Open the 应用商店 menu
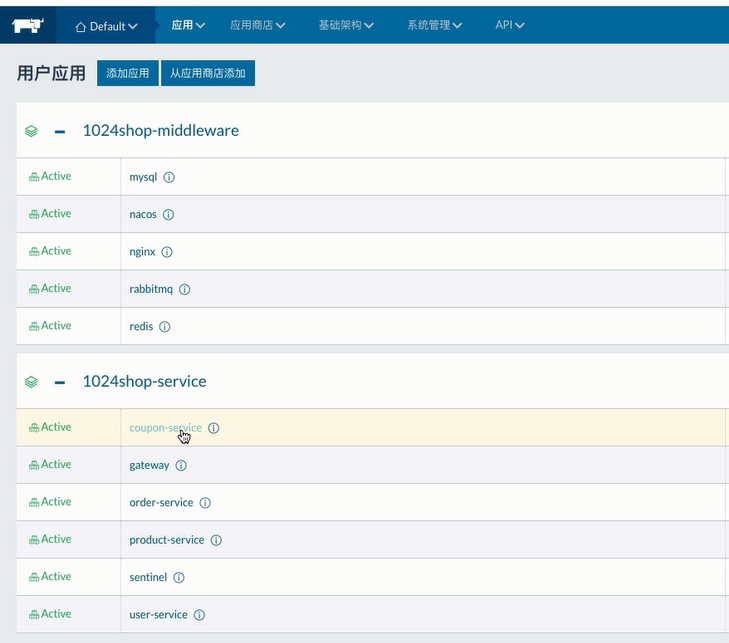Image resolution: width=729 pixels, height=643 pixels. tap(258, 25)
